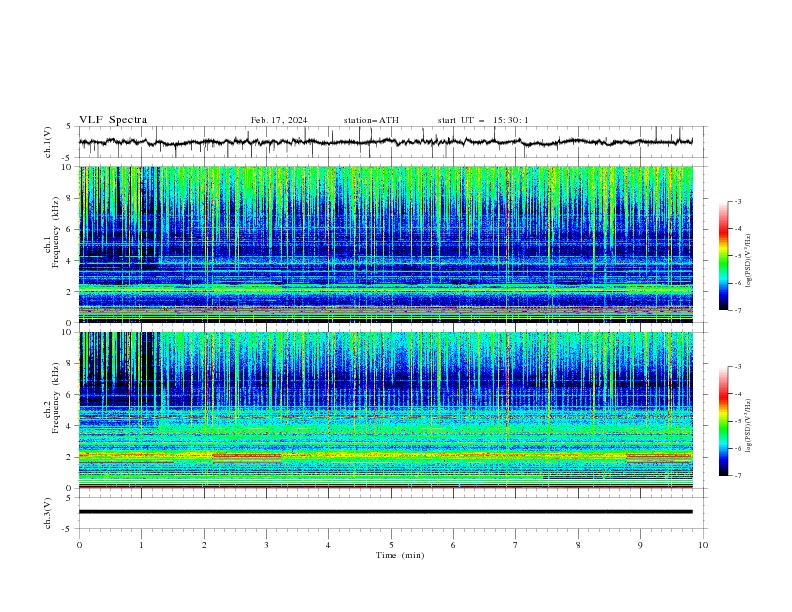
Task: Click the "ch.3(V)" vertical axis label
Action: click(x=48, y=513)
